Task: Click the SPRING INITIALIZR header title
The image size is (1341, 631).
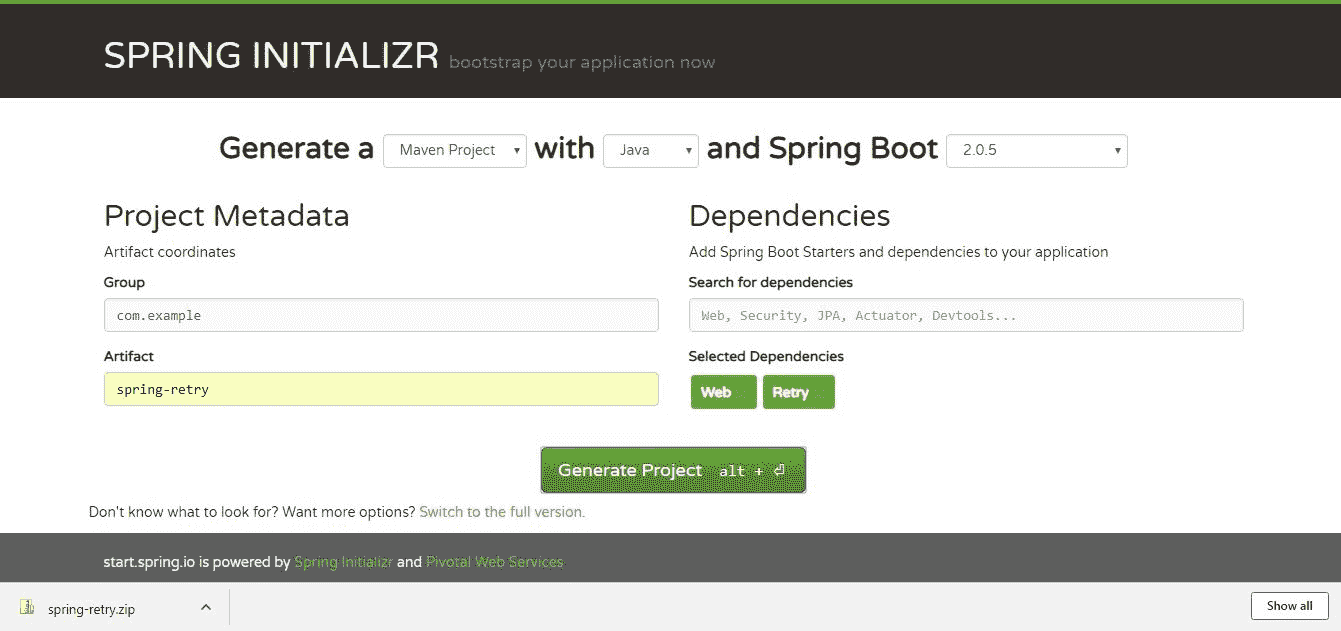Action: tap(271, 56)
